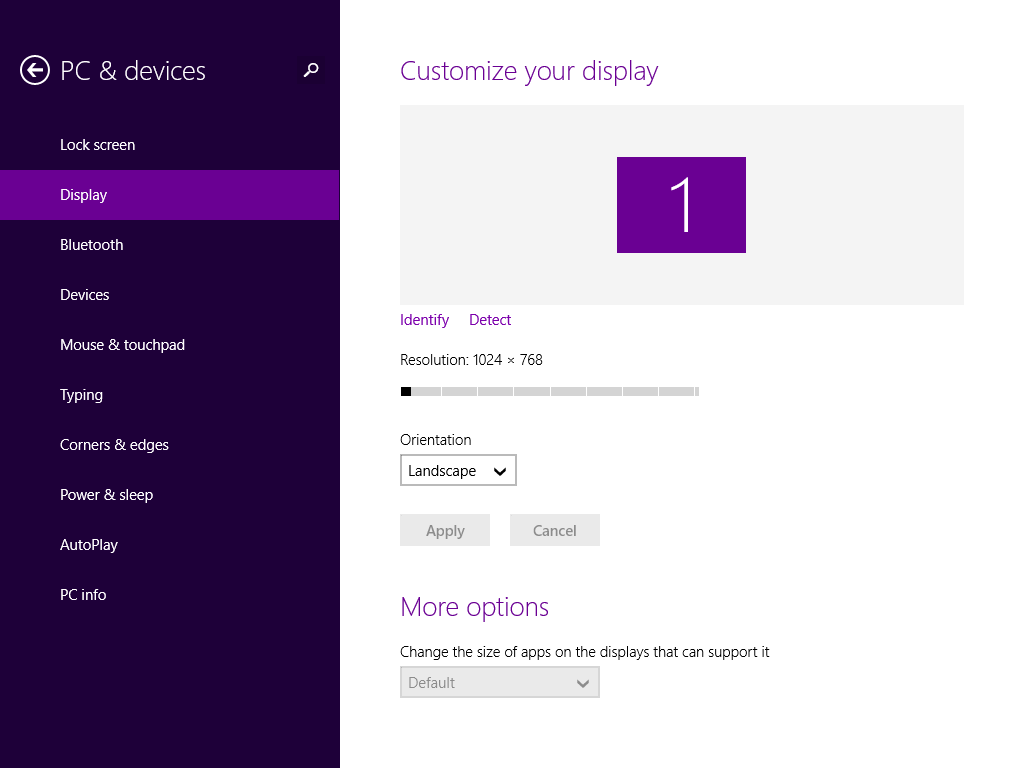Open the Default app size dropdown
The image size is (1024, 768).
500,682
